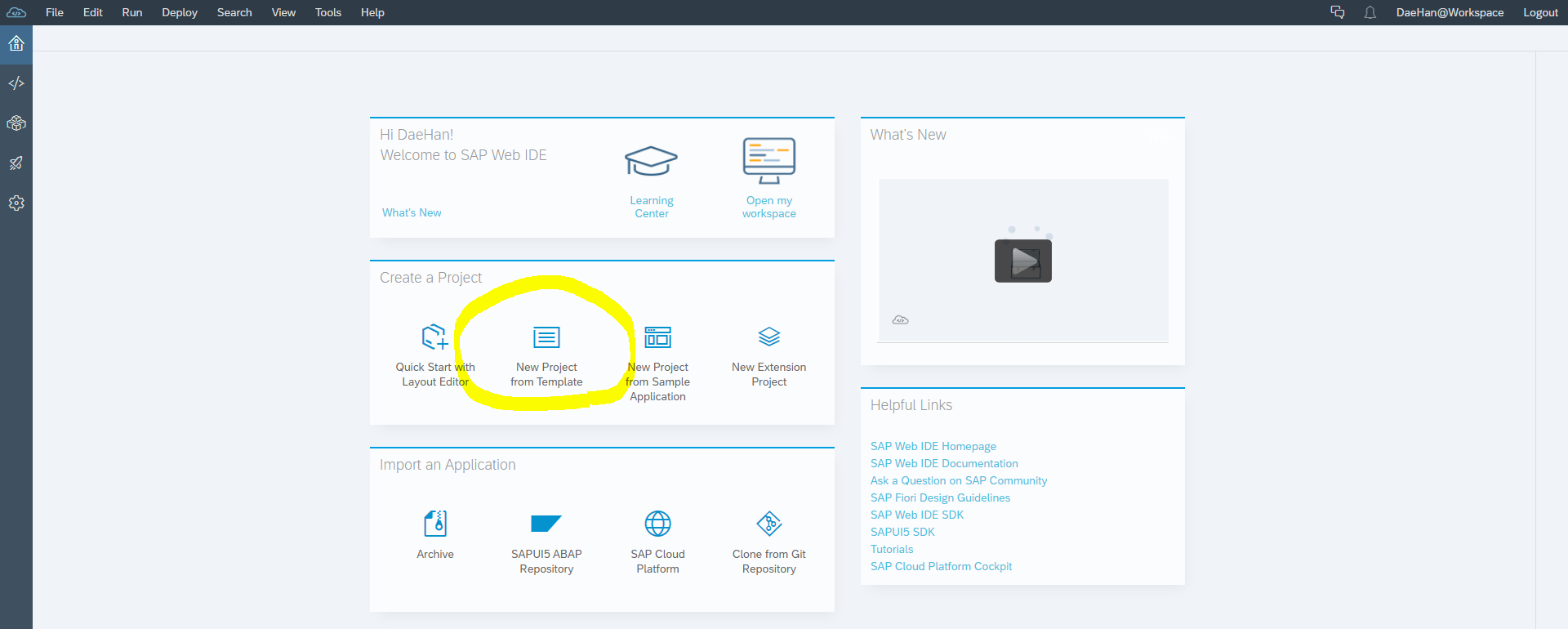Select New Project from Template icon
The image size is (1568, 629).
tap(546, 337)
